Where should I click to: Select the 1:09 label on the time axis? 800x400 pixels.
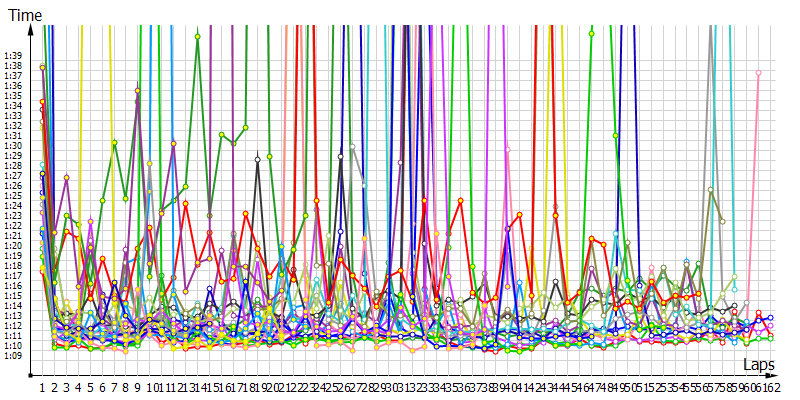tap(13, 355)
